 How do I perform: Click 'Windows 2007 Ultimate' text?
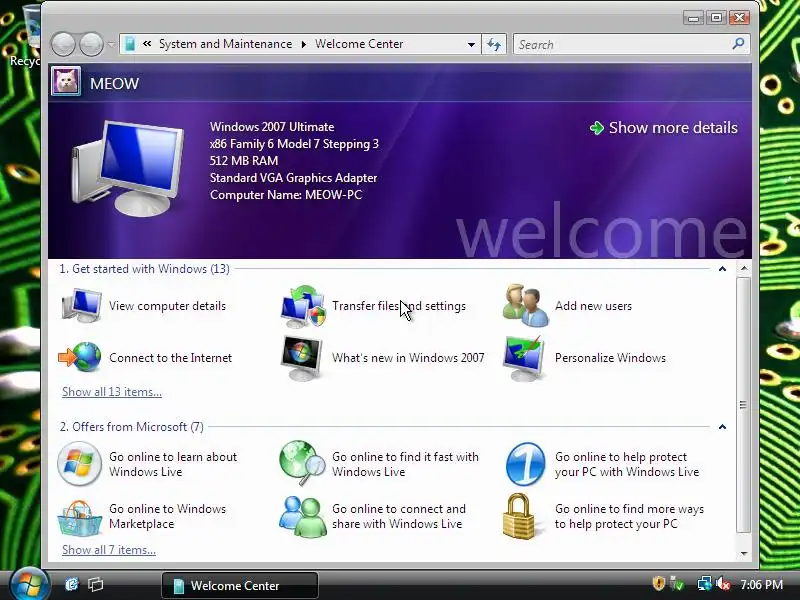(272, 127)
